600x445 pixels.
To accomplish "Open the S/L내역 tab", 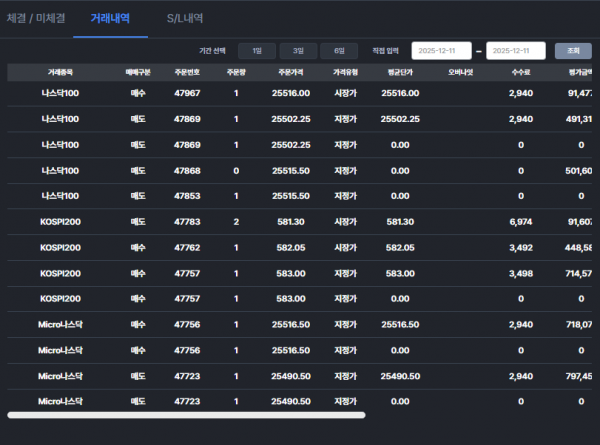I will [185, 18].
